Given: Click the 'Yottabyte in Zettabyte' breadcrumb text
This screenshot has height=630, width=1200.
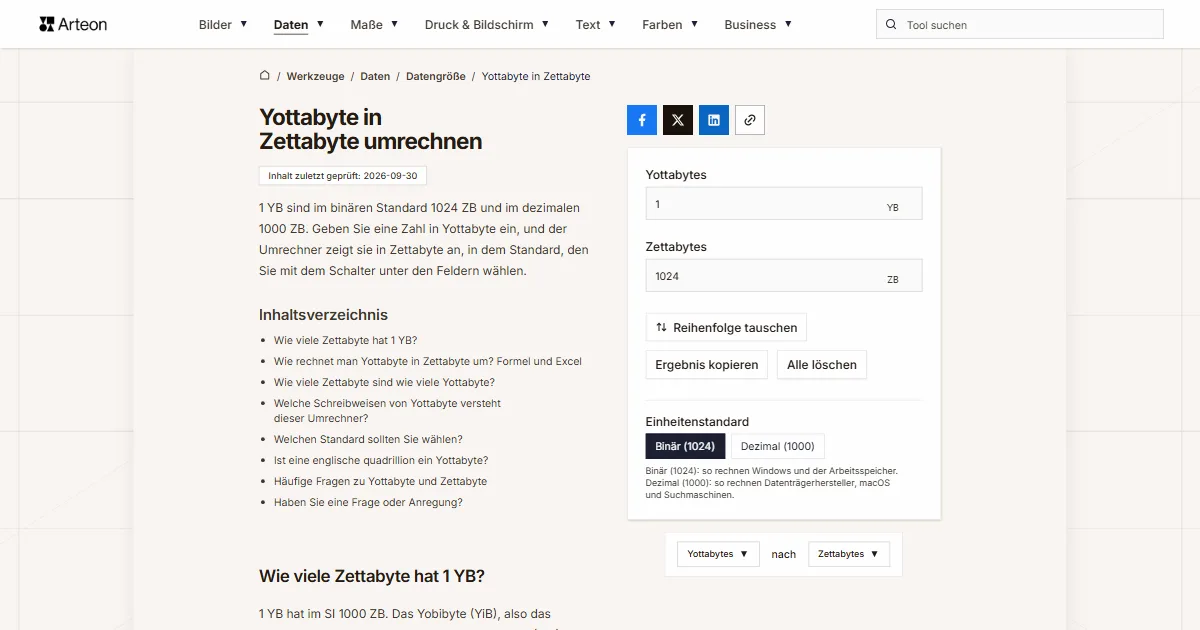Looking at the screenshot, I should pyautogui.click(x=536, y=76).
